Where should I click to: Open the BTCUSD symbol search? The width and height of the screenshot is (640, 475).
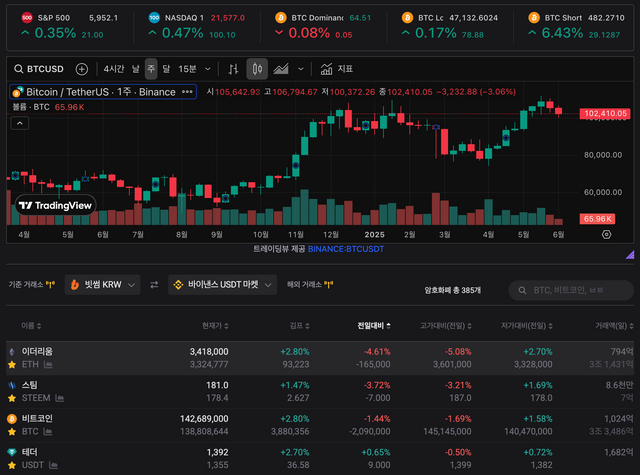[x=39, y=69]
